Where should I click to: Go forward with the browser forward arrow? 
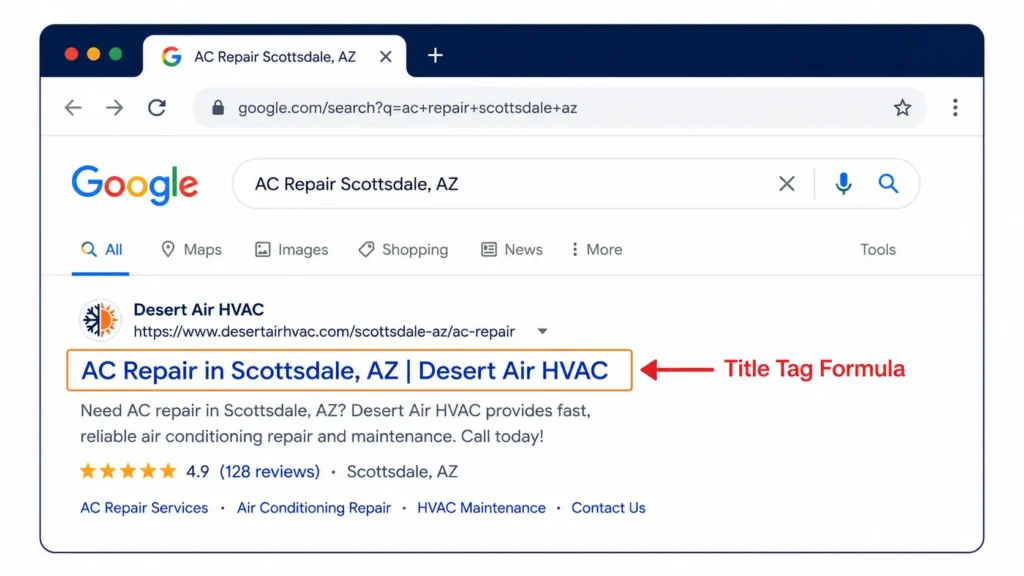114,108
